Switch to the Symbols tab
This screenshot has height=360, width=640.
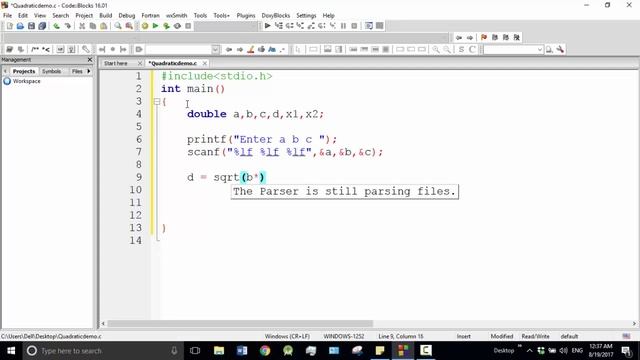click(51, 71)
